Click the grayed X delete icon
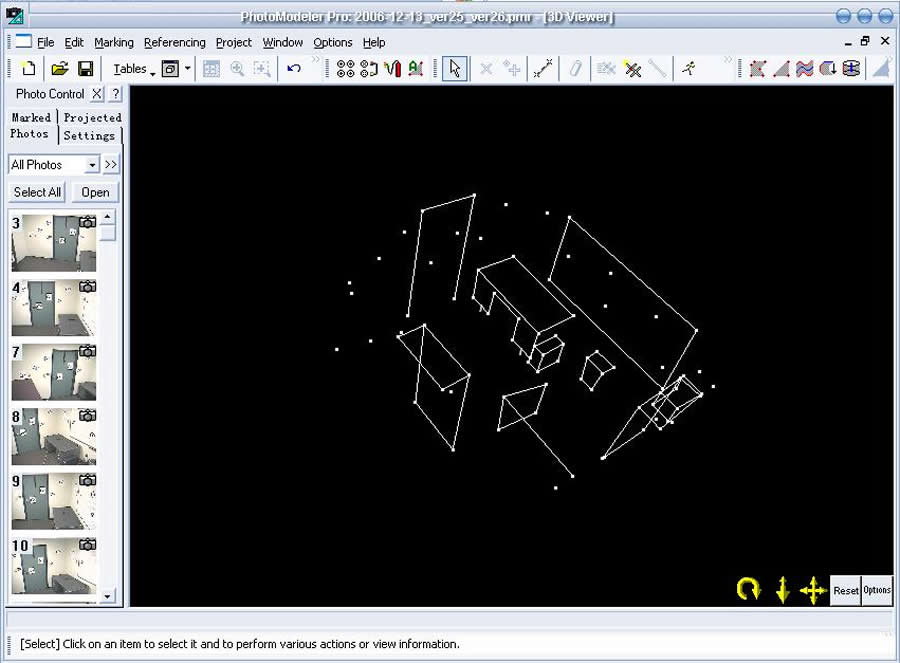The width and height of the screenshot is (900, 663). click(x=486, y=69)
